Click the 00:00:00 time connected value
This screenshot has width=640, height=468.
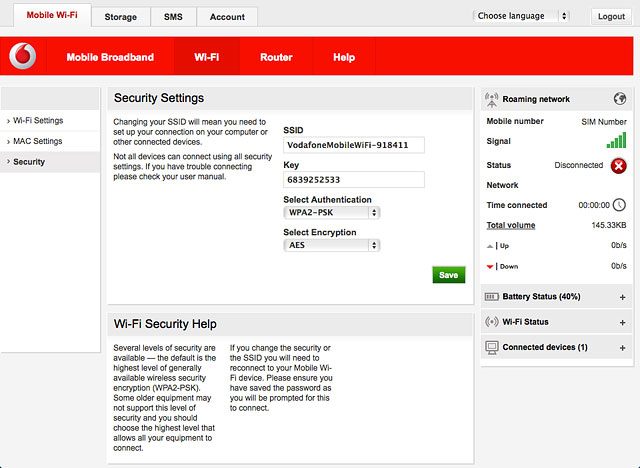(x=594, y=205)
